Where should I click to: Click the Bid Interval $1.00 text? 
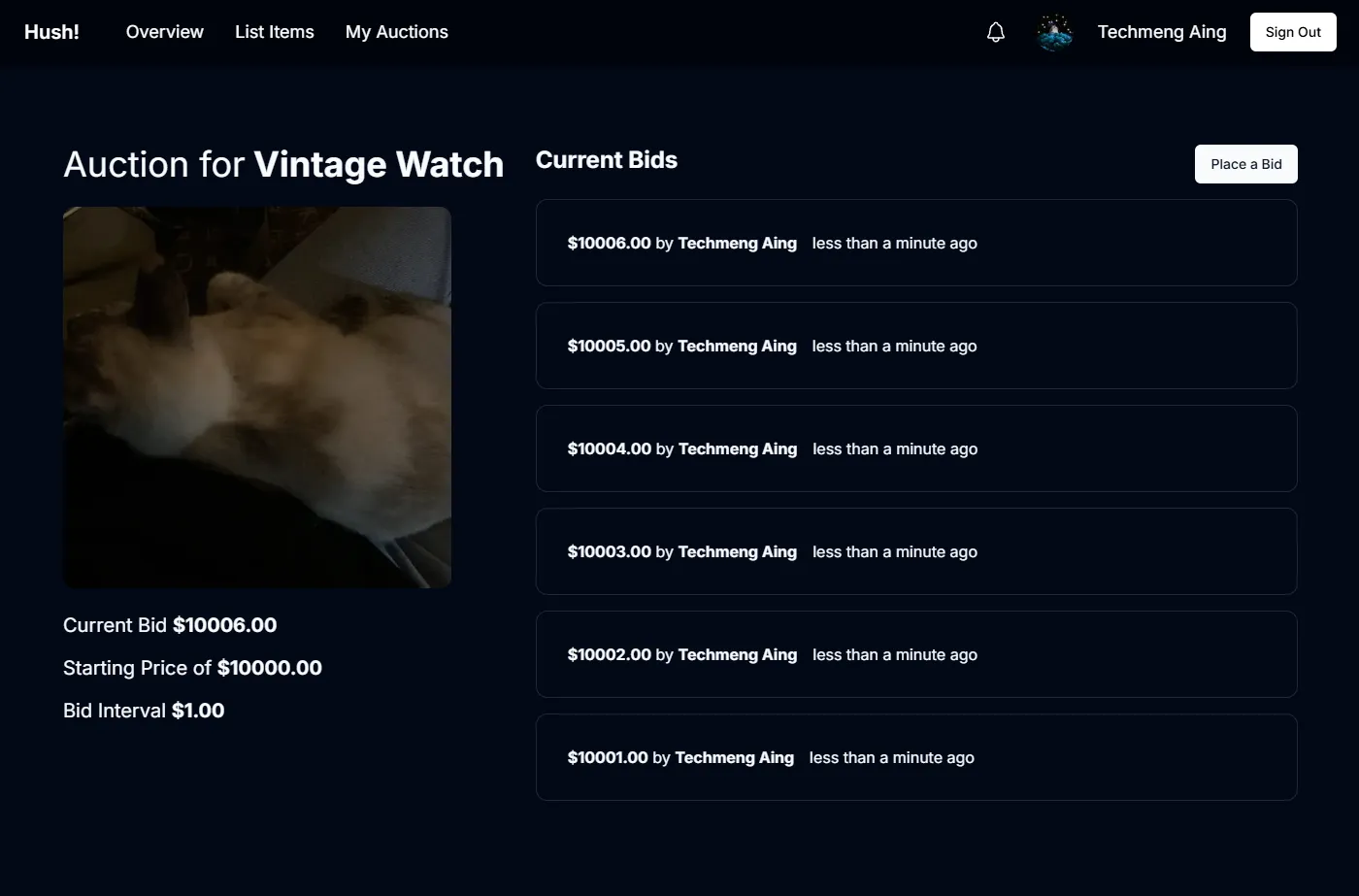[144, 711]
